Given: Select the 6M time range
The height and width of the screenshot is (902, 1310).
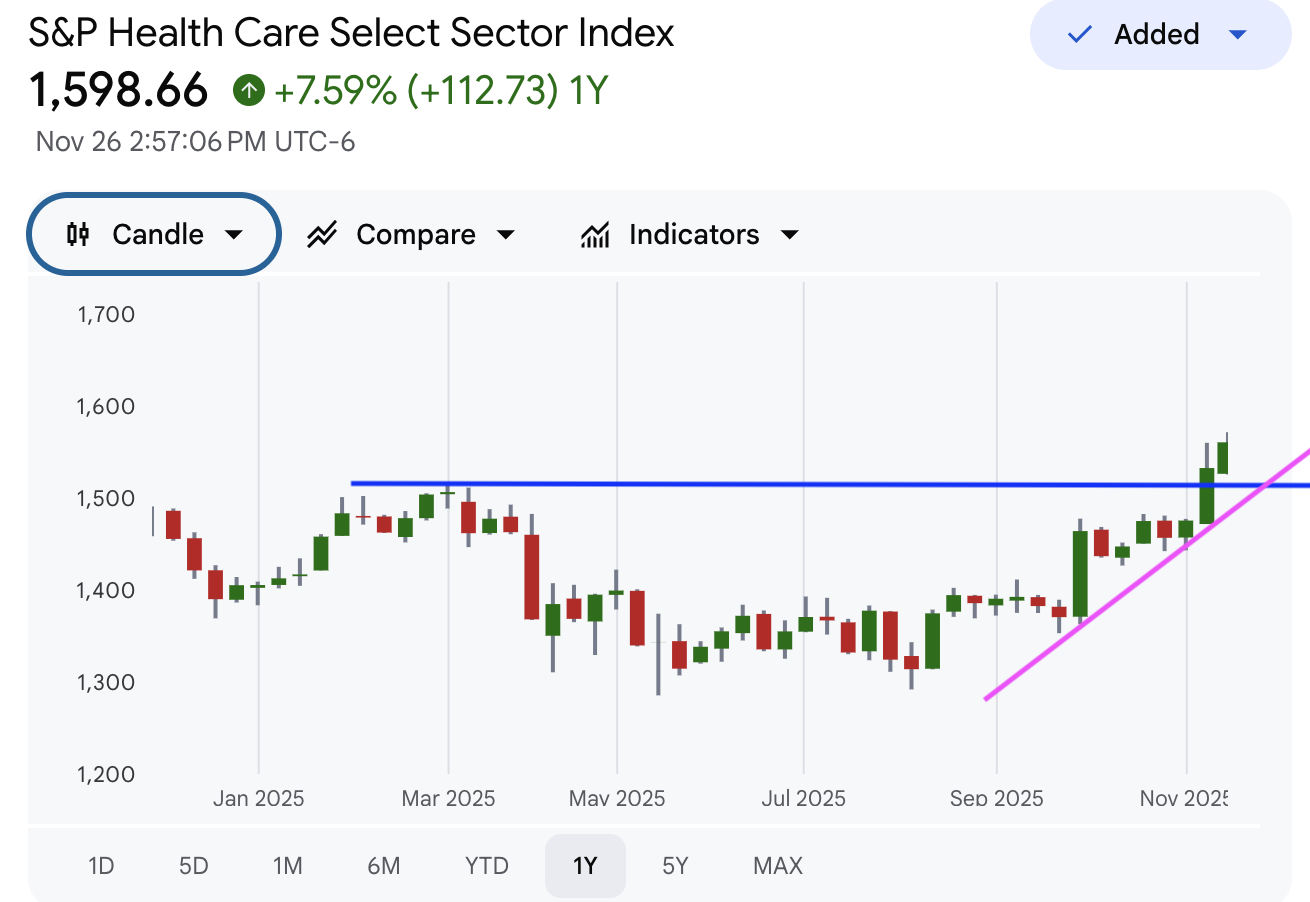Looking at the screenshot, I should click(x=383, y=865).
